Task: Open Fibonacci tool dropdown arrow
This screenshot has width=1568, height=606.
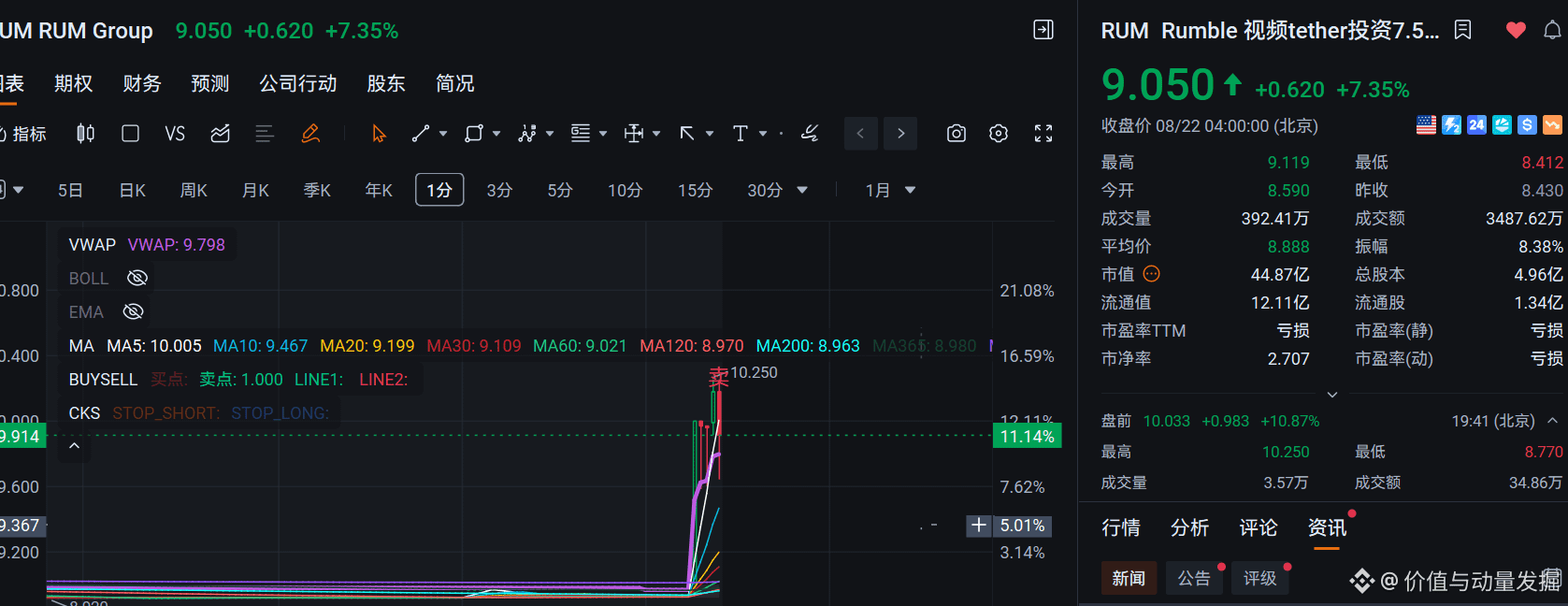Action: [603, 134]
